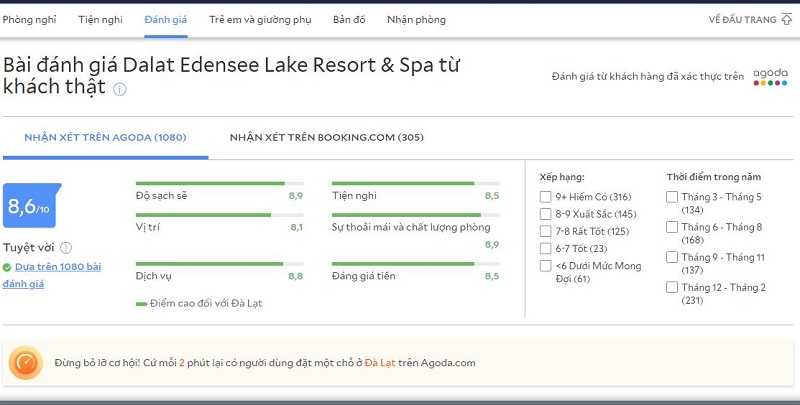Click Điểm cao đối với Đà Lạt legend
The height and width of the screenshot is (405, 800).
pos(199,303)
